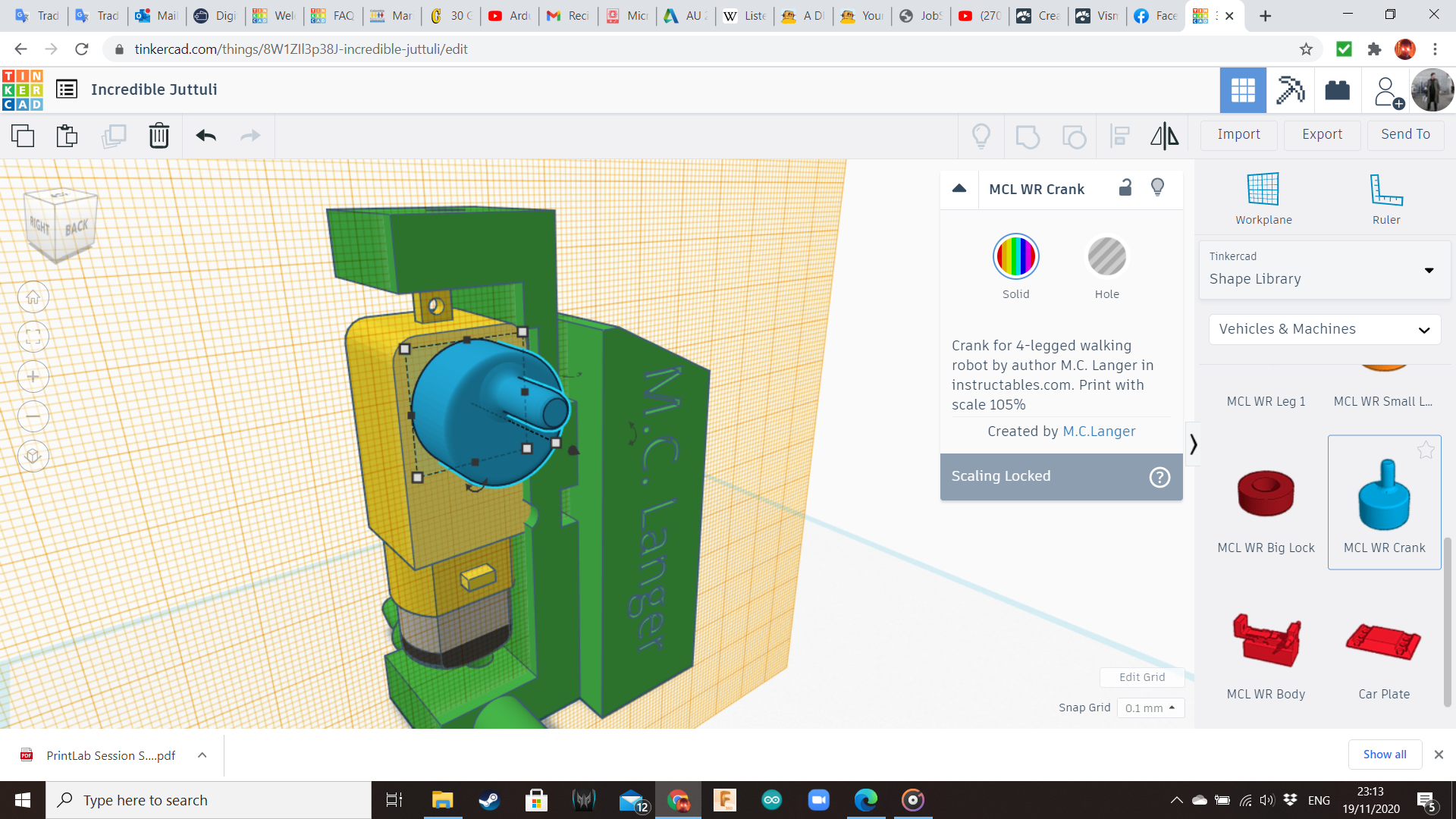Toggle visibility lightbulb in inspector panel

[1157, 188]
